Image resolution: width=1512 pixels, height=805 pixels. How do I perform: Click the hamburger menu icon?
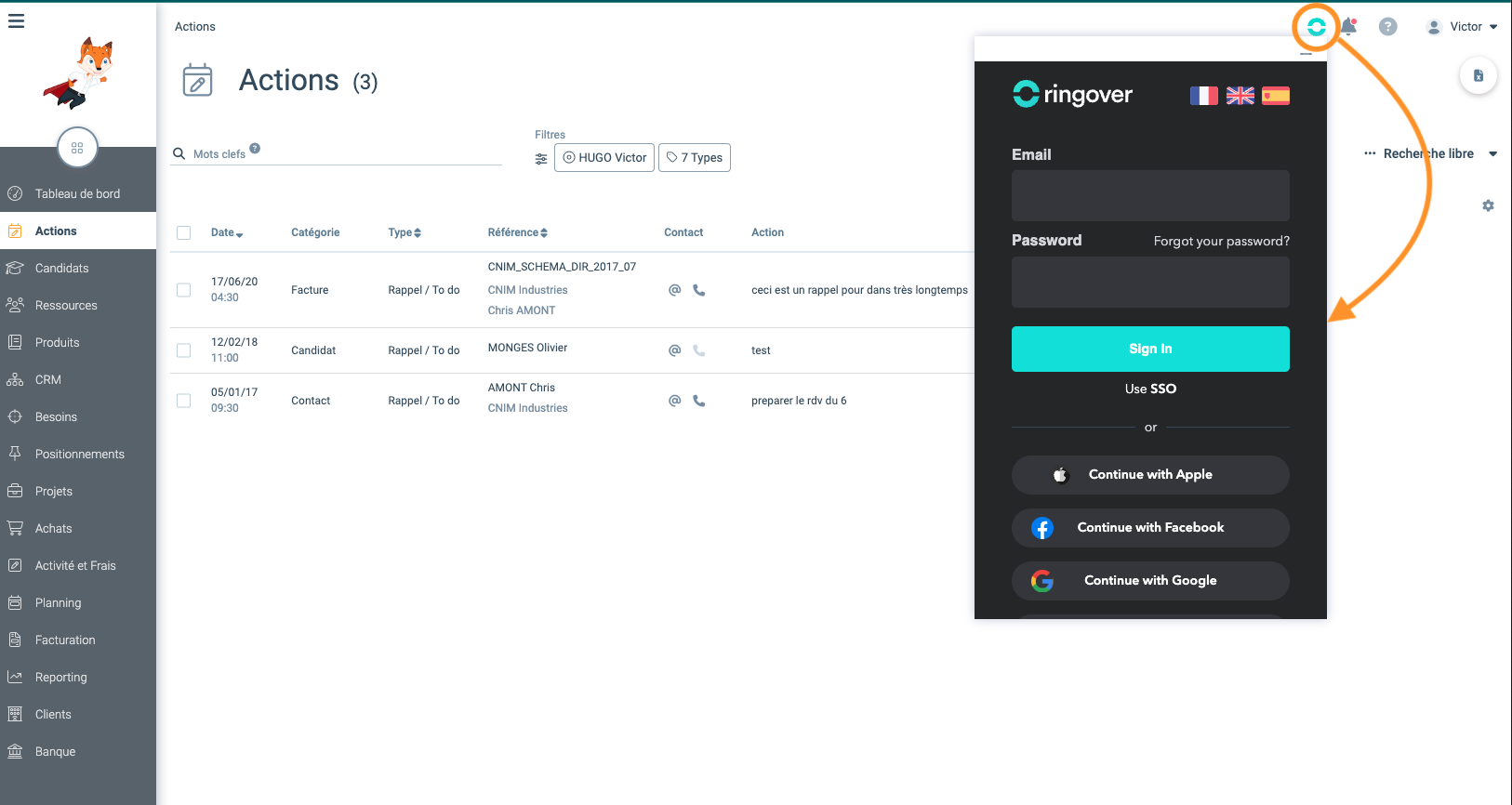17,21
